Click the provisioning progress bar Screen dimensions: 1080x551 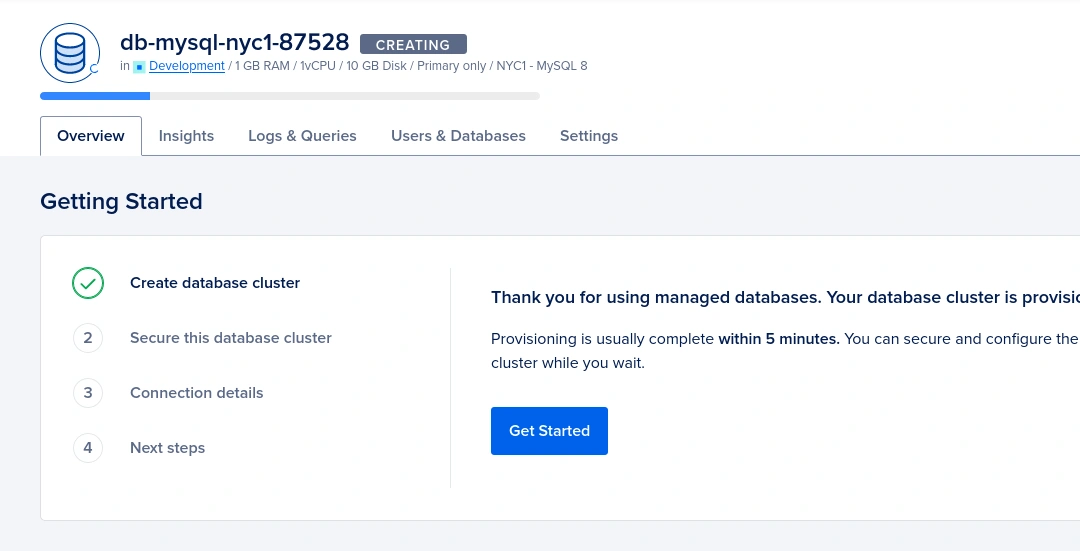pos(290,96)
